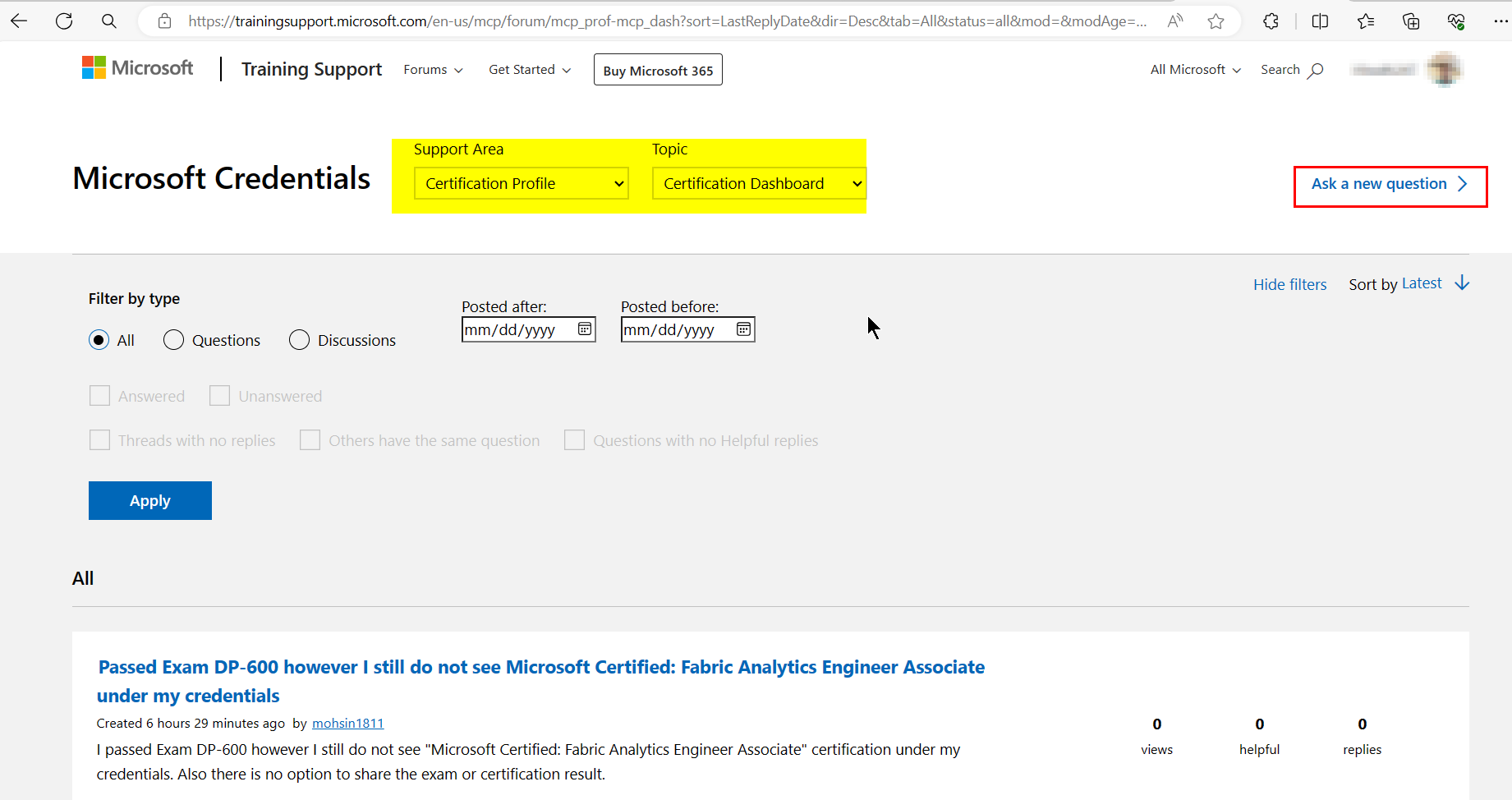Open browser Settings and more menu
Viewport: 1512px width, 800px height.
point(1501,21)
